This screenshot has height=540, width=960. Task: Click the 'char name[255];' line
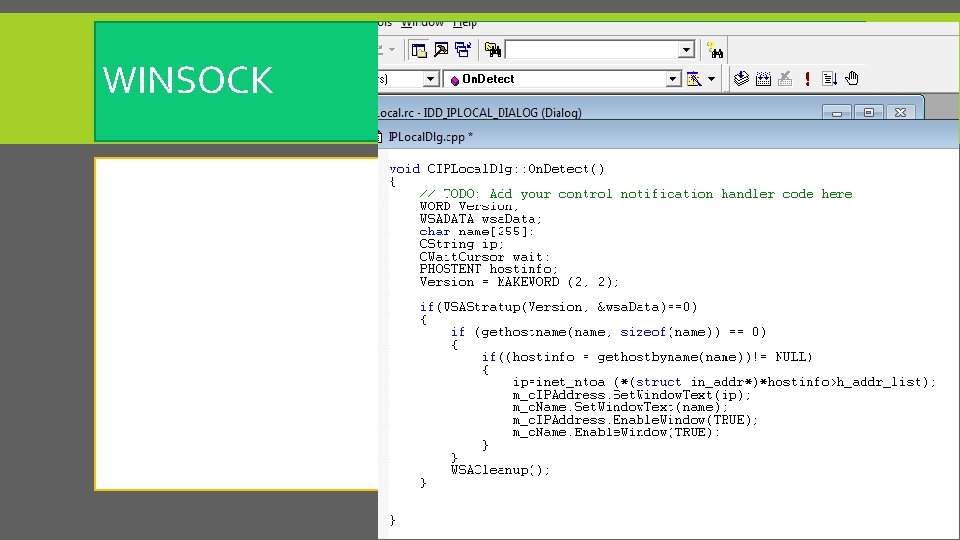(x=476, y=231)
